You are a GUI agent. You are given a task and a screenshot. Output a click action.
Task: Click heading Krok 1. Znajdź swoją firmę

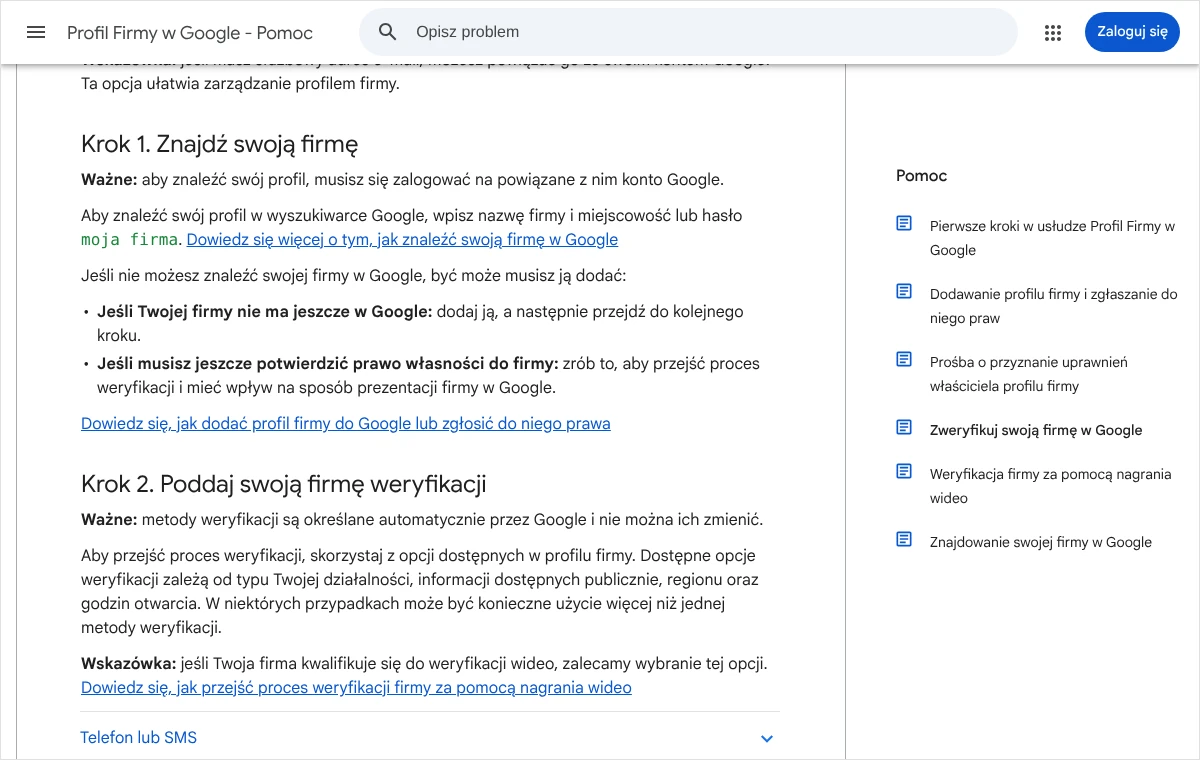pos(220,144)
